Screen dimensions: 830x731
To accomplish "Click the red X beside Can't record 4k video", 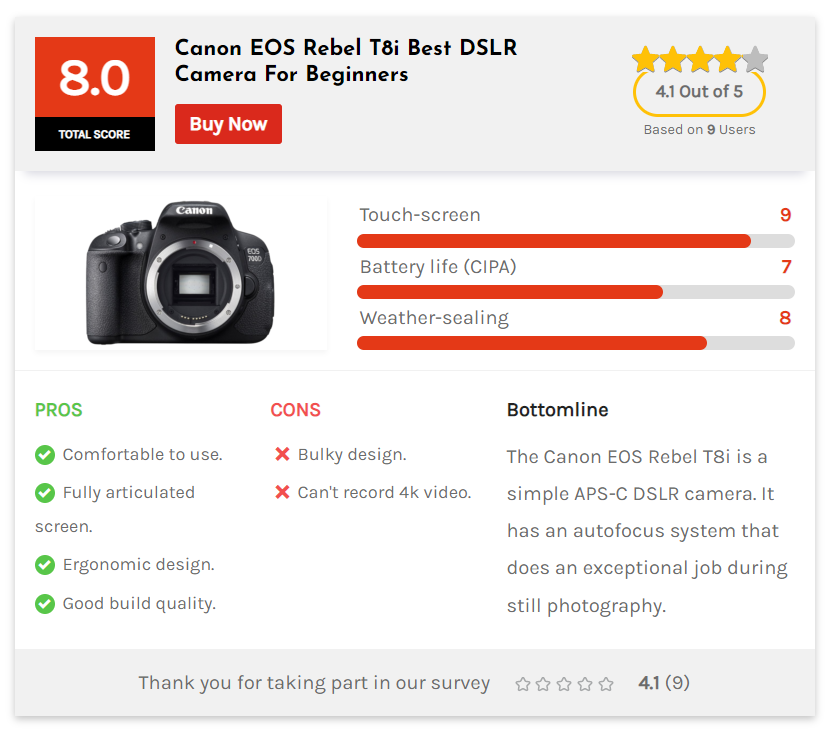I will [x=282, y=492].
